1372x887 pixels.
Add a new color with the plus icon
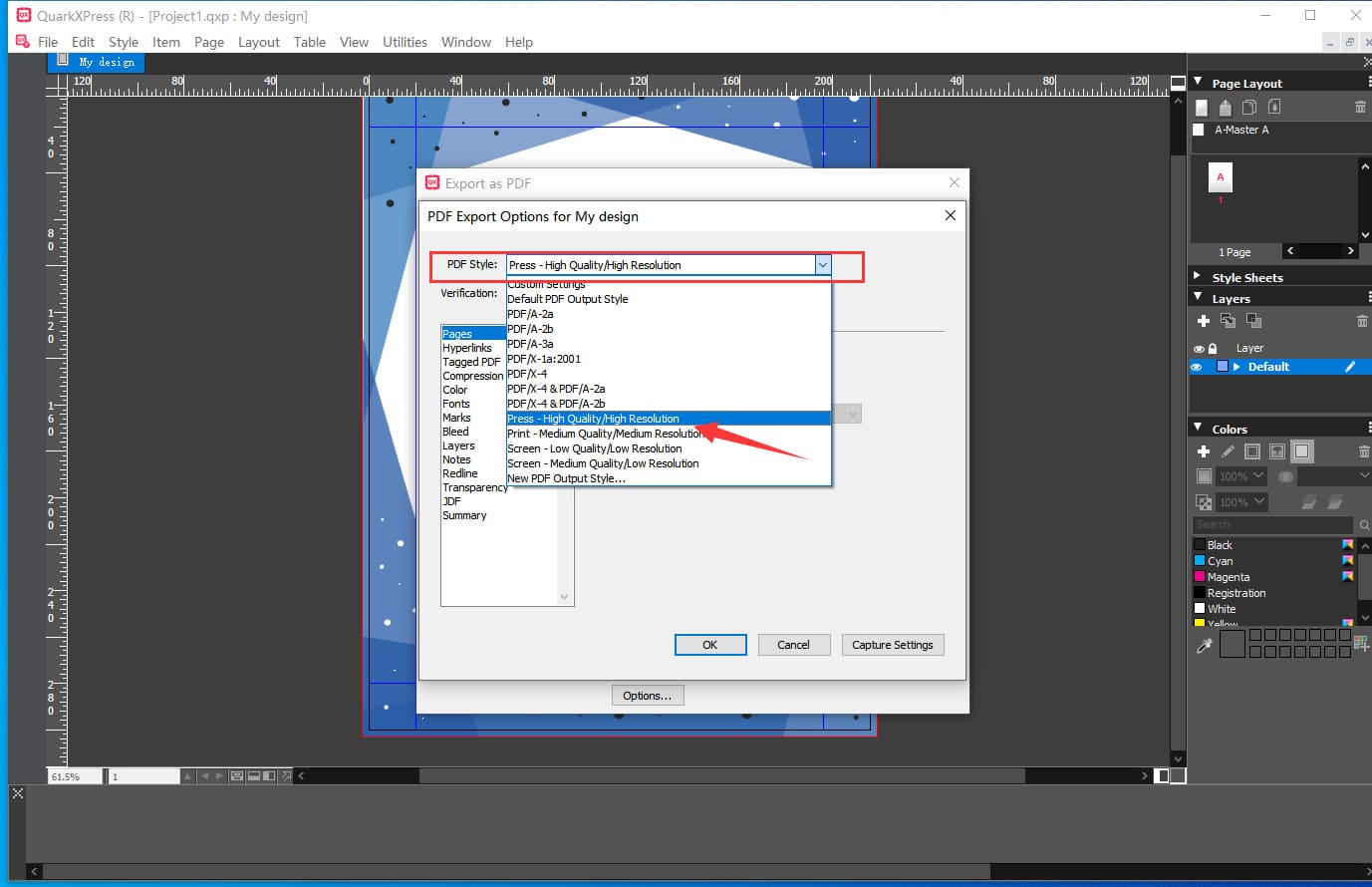[x=1204, y=451]
